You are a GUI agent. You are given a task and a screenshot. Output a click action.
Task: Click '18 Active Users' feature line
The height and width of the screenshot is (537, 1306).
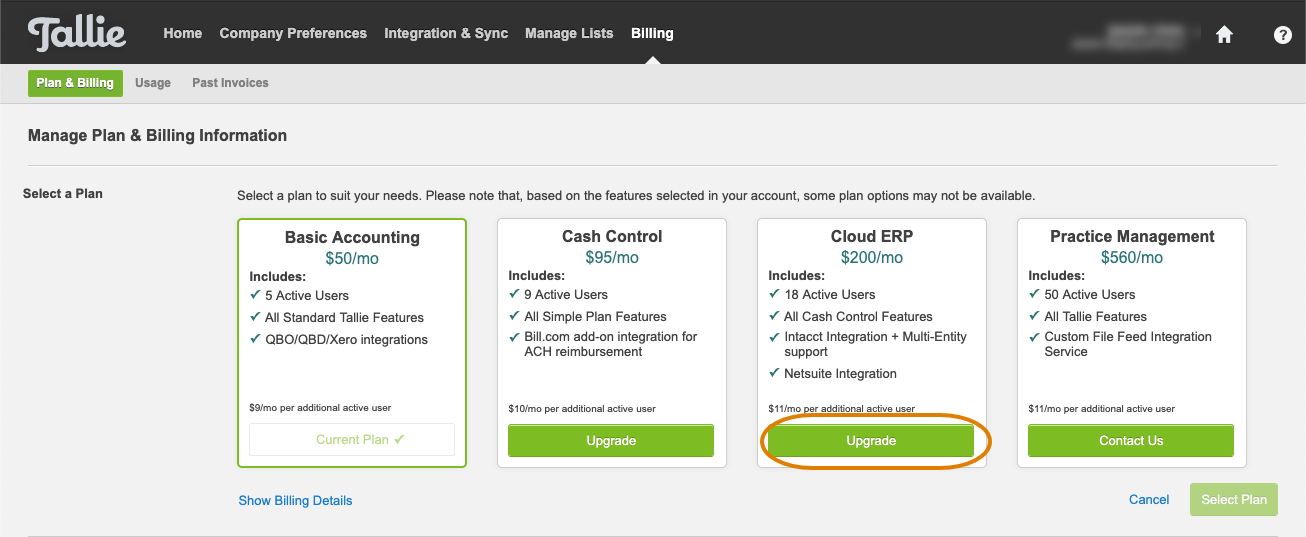[x=830, y=295]
